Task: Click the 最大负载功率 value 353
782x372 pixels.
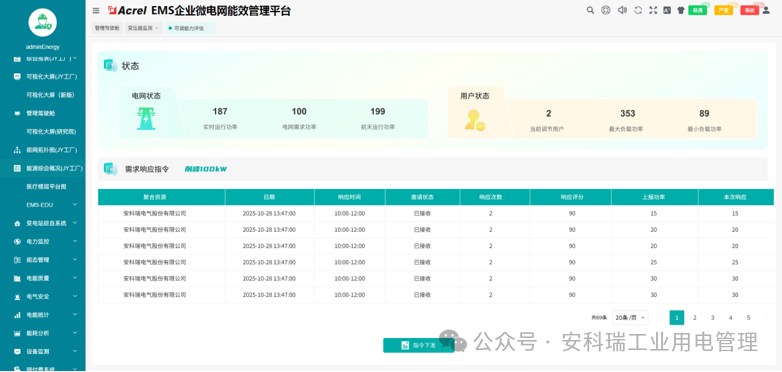Action: [627, 113]
